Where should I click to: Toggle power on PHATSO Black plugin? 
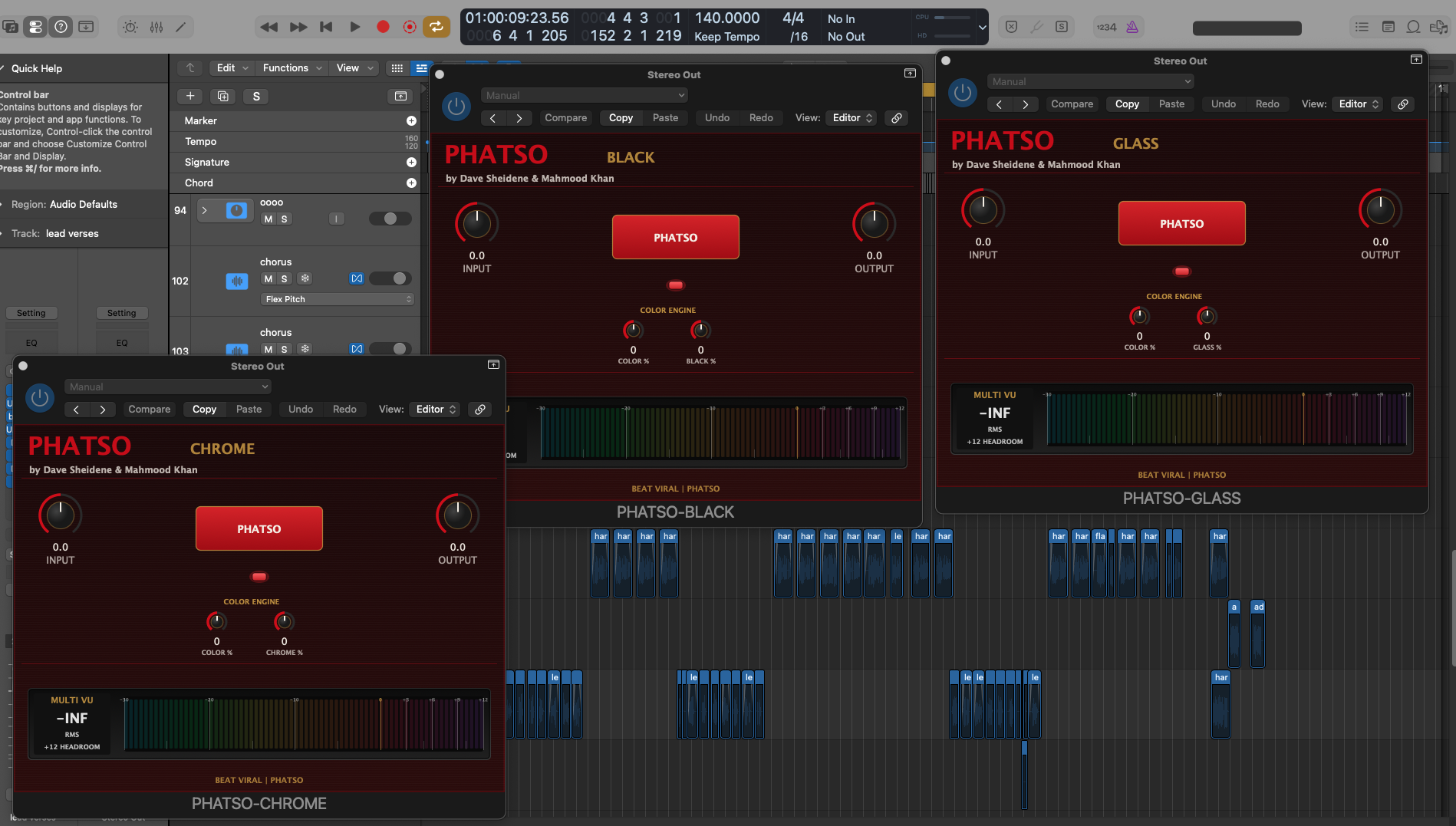[x=456, y=107]
